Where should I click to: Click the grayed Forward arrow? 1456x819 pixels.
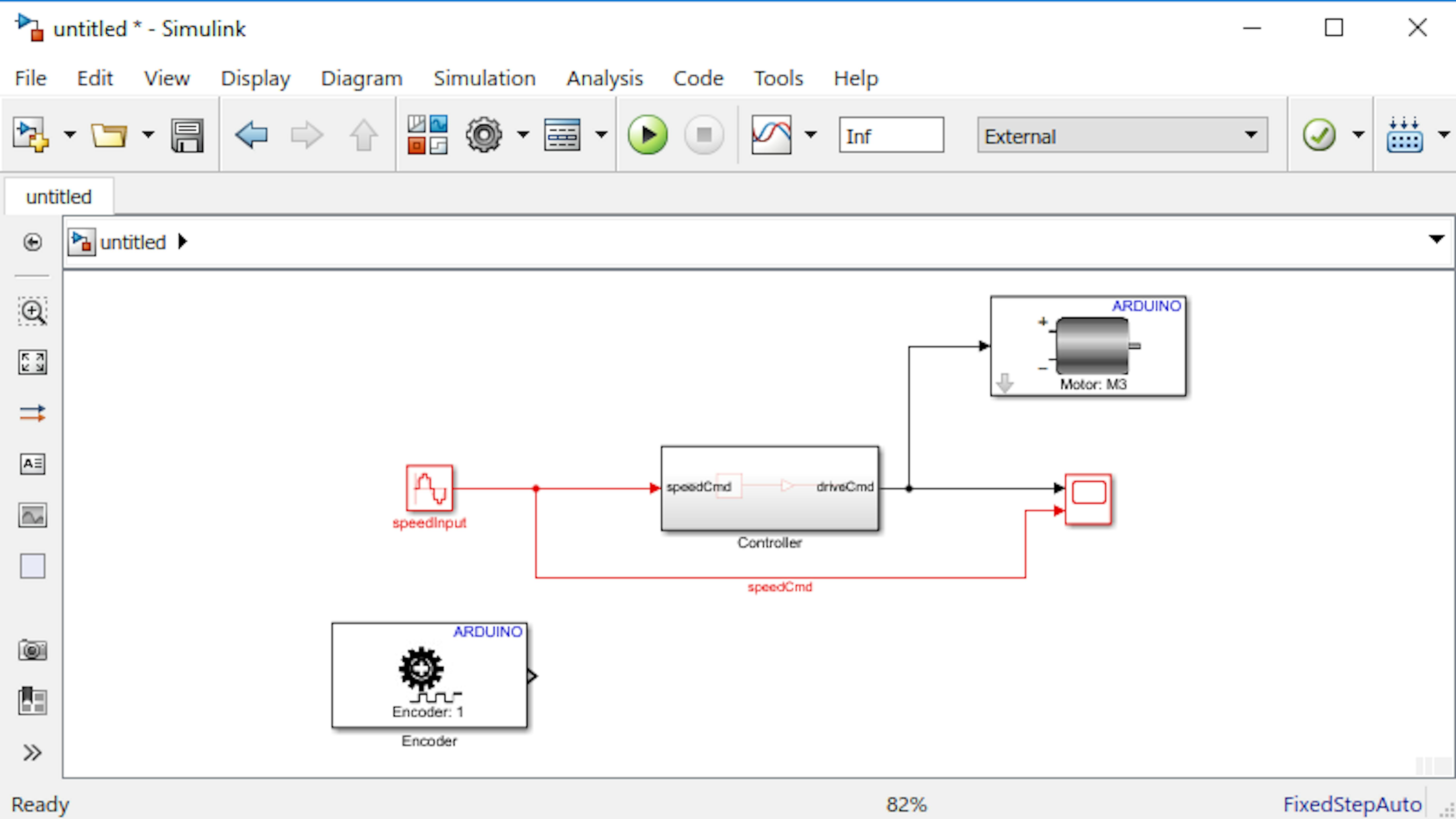[307, 136]
